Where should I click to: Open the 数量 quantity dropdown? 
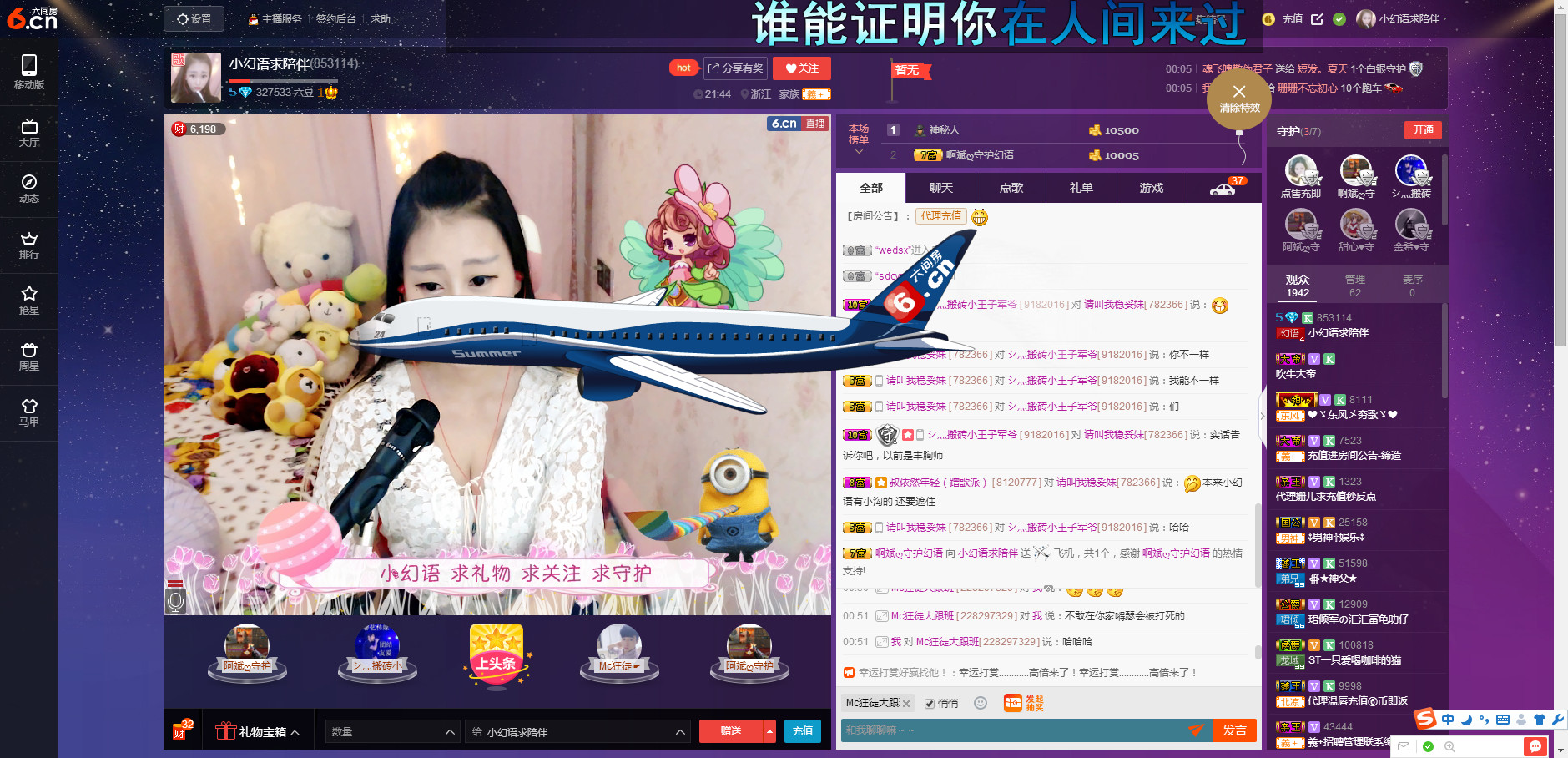[x=392, y=732]
